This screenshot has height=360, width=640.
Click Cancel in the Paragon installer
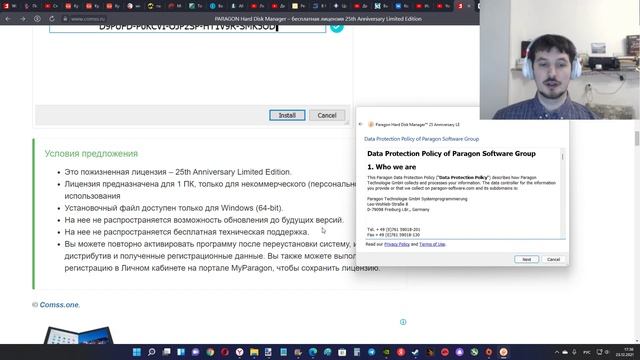553,259
